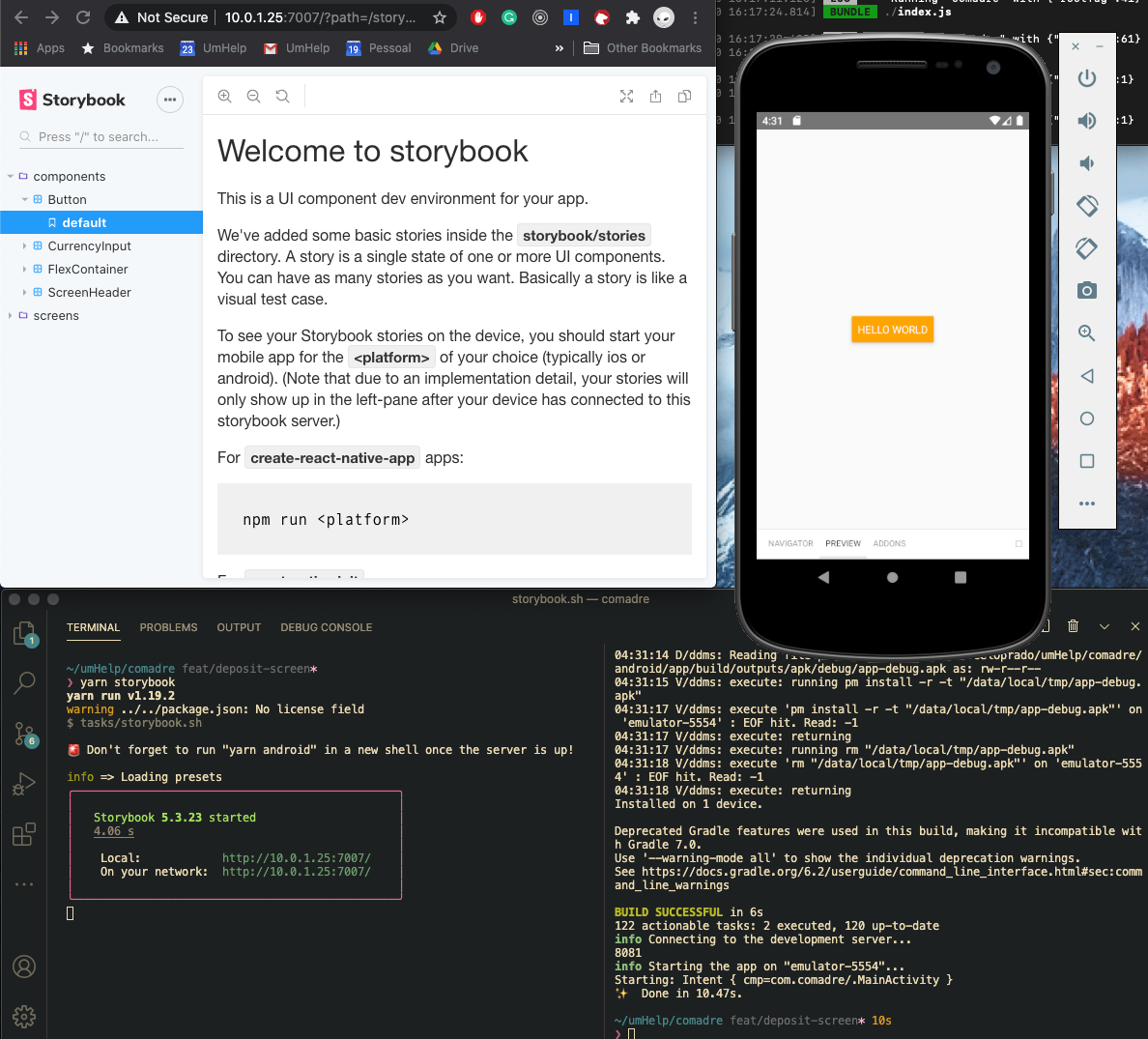The image size is (1148, 1039).
Task: Show more VS Code activity bar items
Action: pyautogui.click(x=24, y=884)
